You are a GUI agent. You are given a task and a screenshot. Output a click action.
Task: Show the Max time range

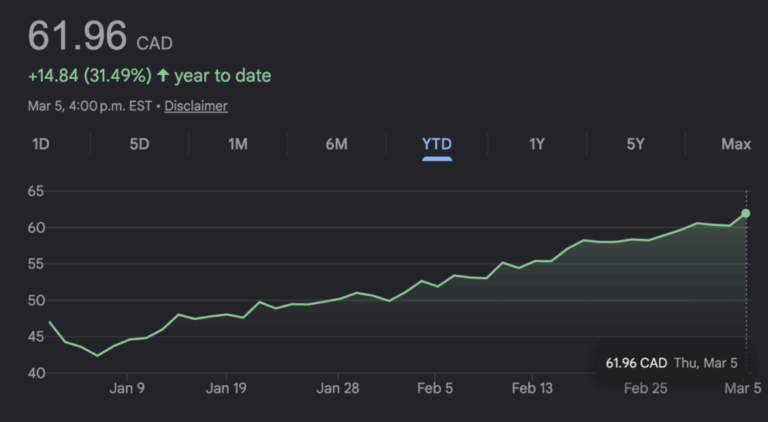(x=735, y=144)
